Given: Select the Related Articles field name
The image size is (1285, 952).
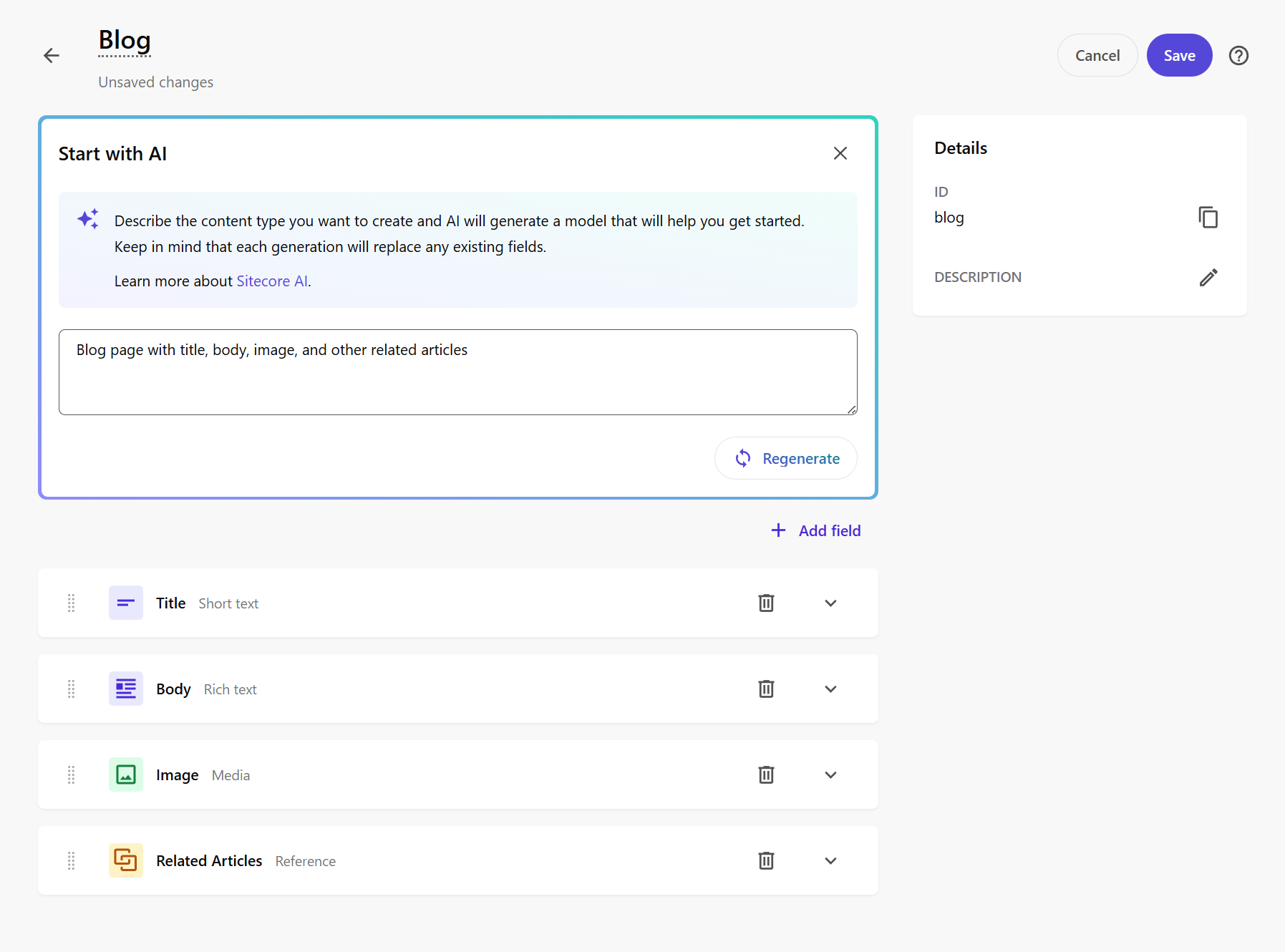Looking at the screenshot, I should (209, 861).
